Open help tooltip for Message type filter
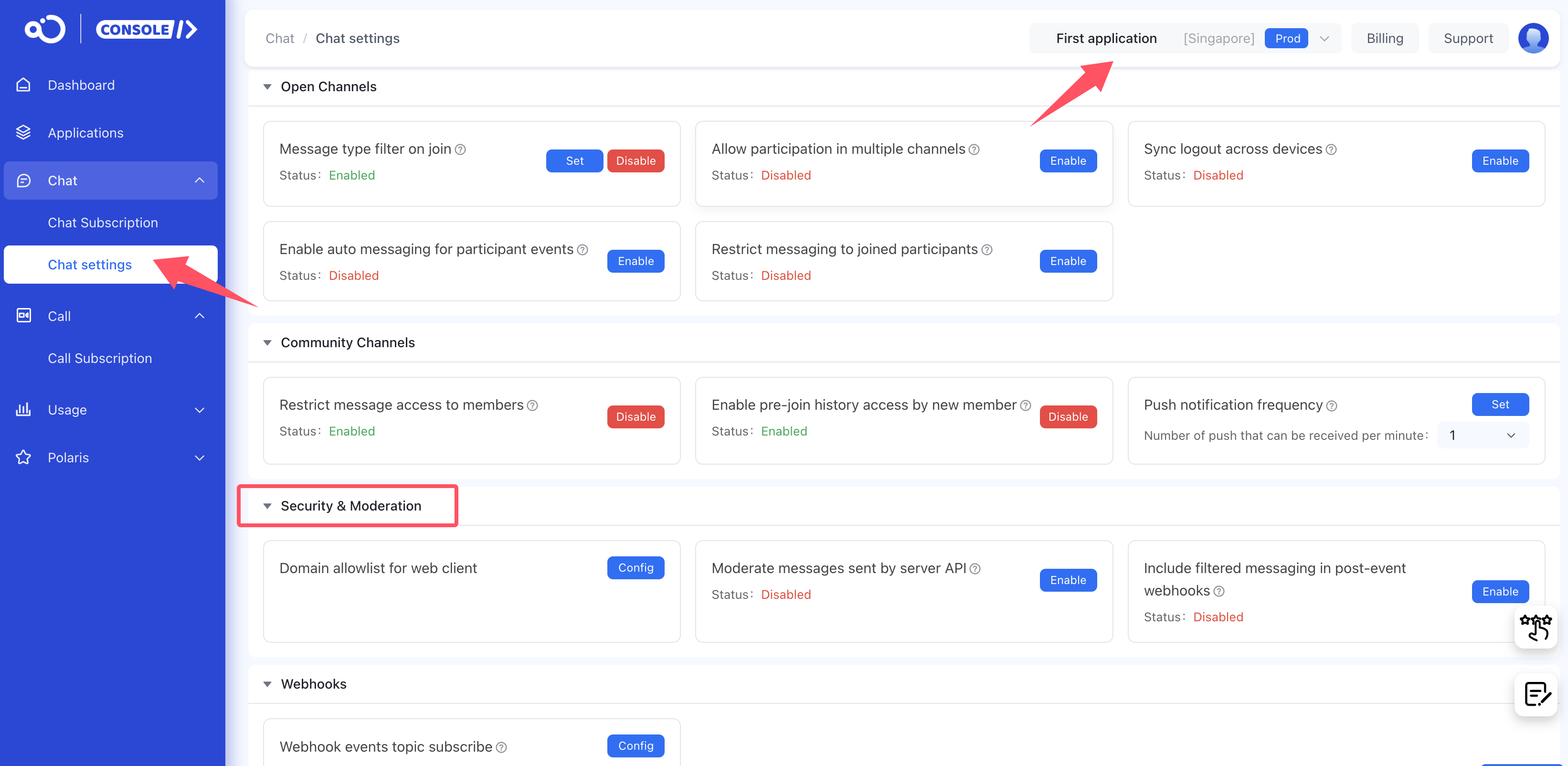Screen dimensions: 1568x766 pyautogui.click(x=461, y=149)
